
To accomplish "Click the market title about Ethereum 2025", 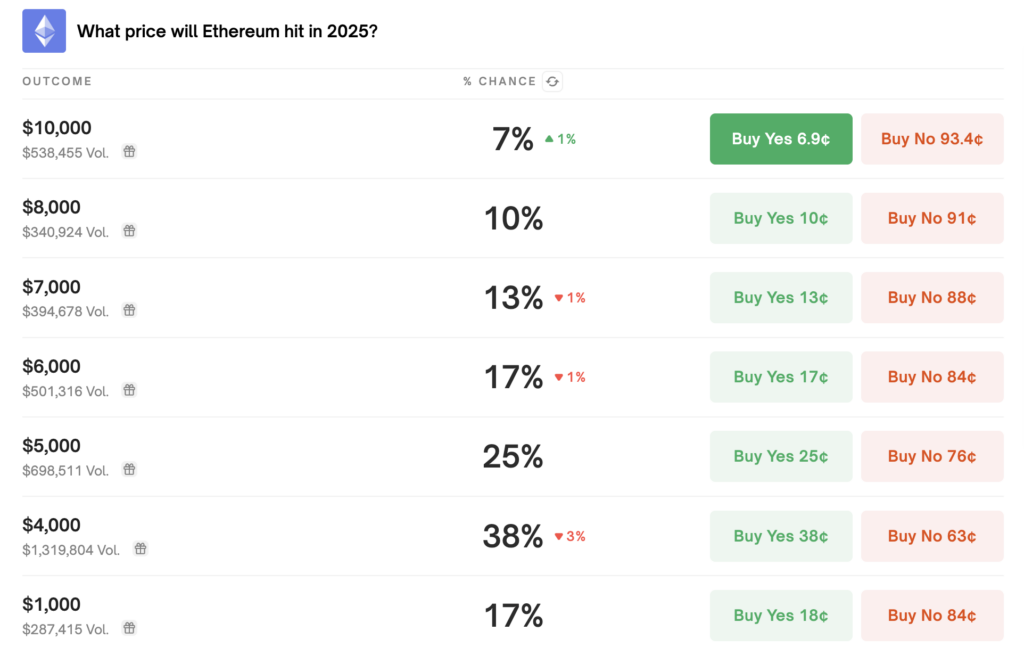I will [x=227, y=31].
